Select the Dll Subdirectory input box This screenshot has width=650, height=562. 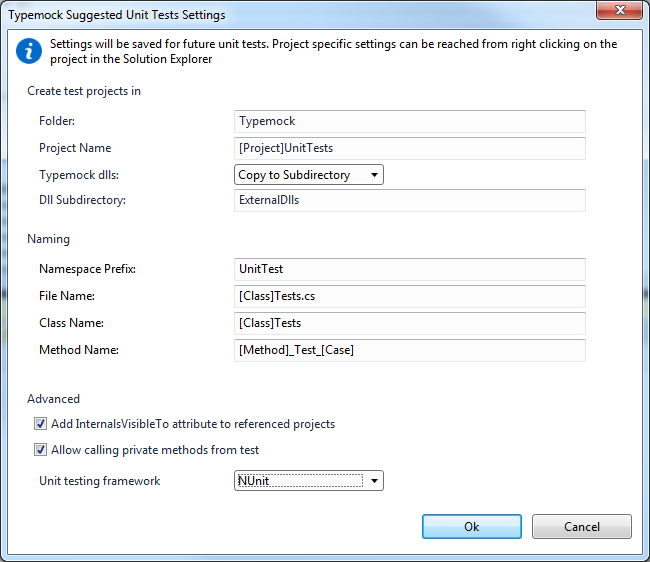click(x=409, y=200)
